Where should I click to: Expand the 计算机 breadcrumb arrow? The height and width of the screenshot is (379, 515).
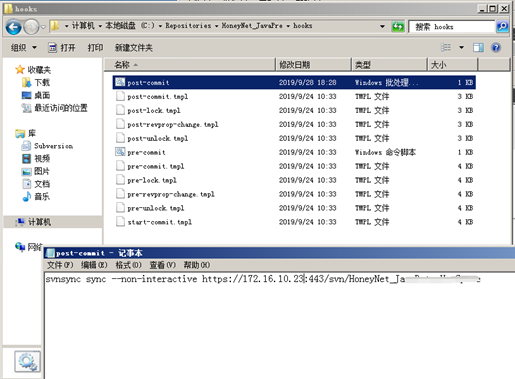[100, 26]
